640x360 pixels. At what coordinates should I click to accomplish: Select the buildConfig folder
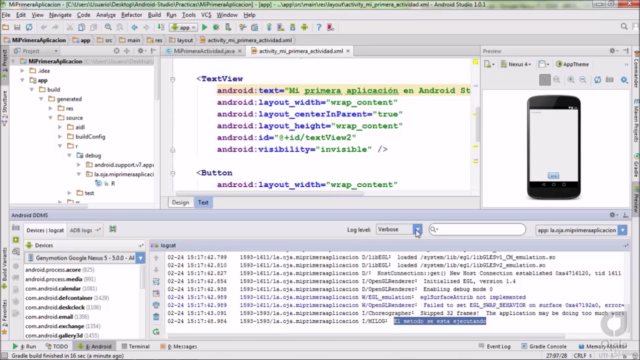pyautogui.click(x=86, y=137)
